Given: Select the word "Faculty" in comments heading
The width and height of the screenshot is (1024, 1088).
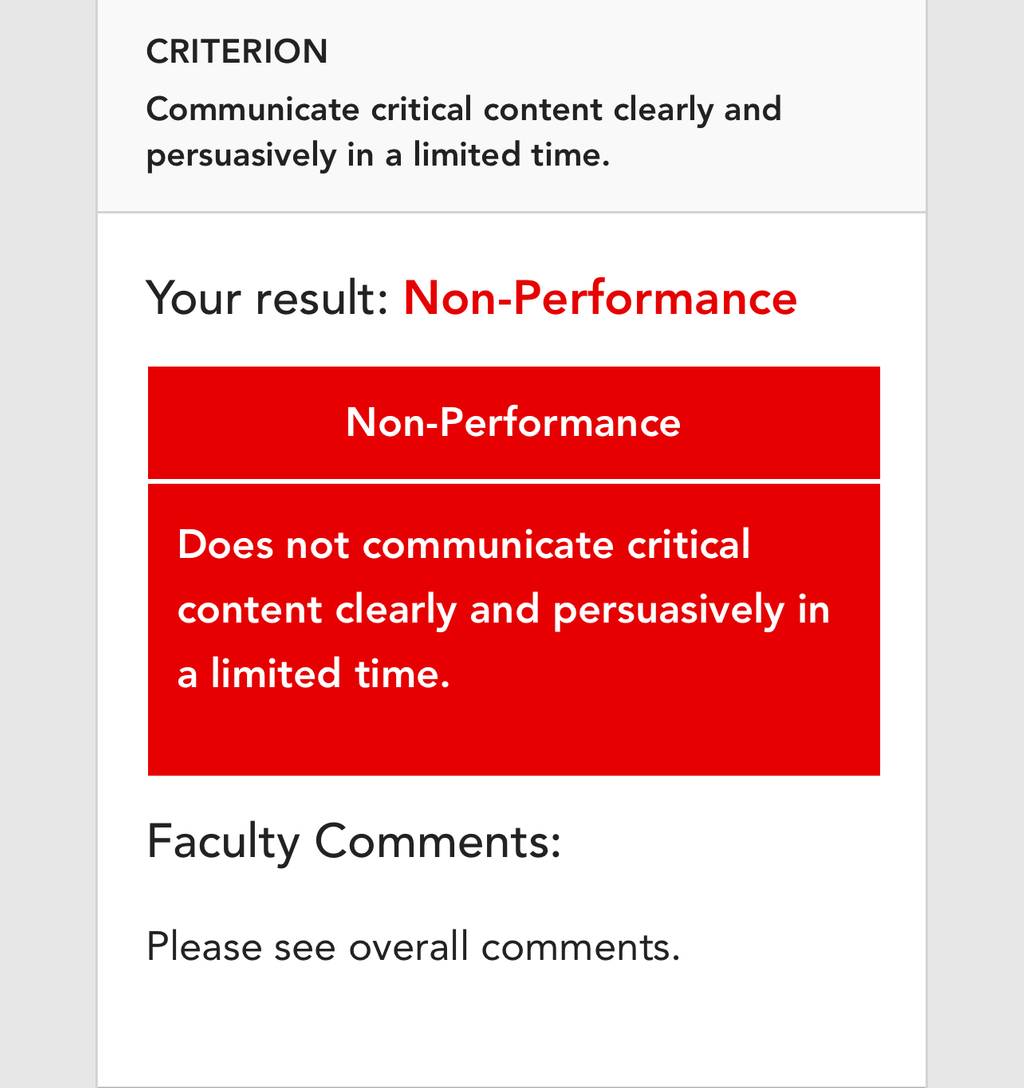Looking at the screenshot, I should 223,843.
